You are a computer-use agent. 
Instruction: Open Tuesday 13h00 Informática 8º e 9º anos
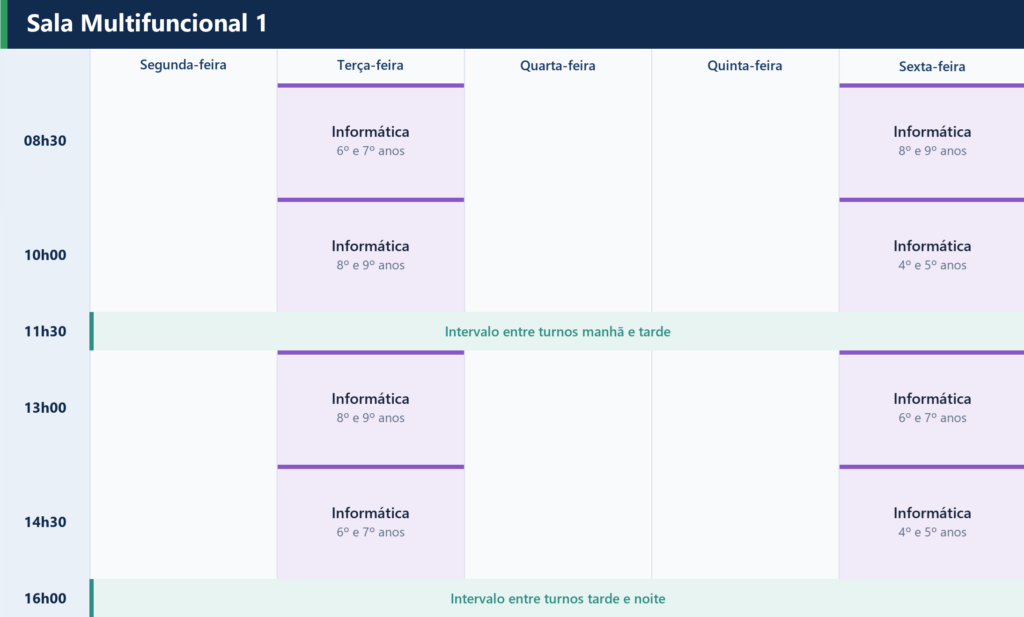(x=370, y=407)
